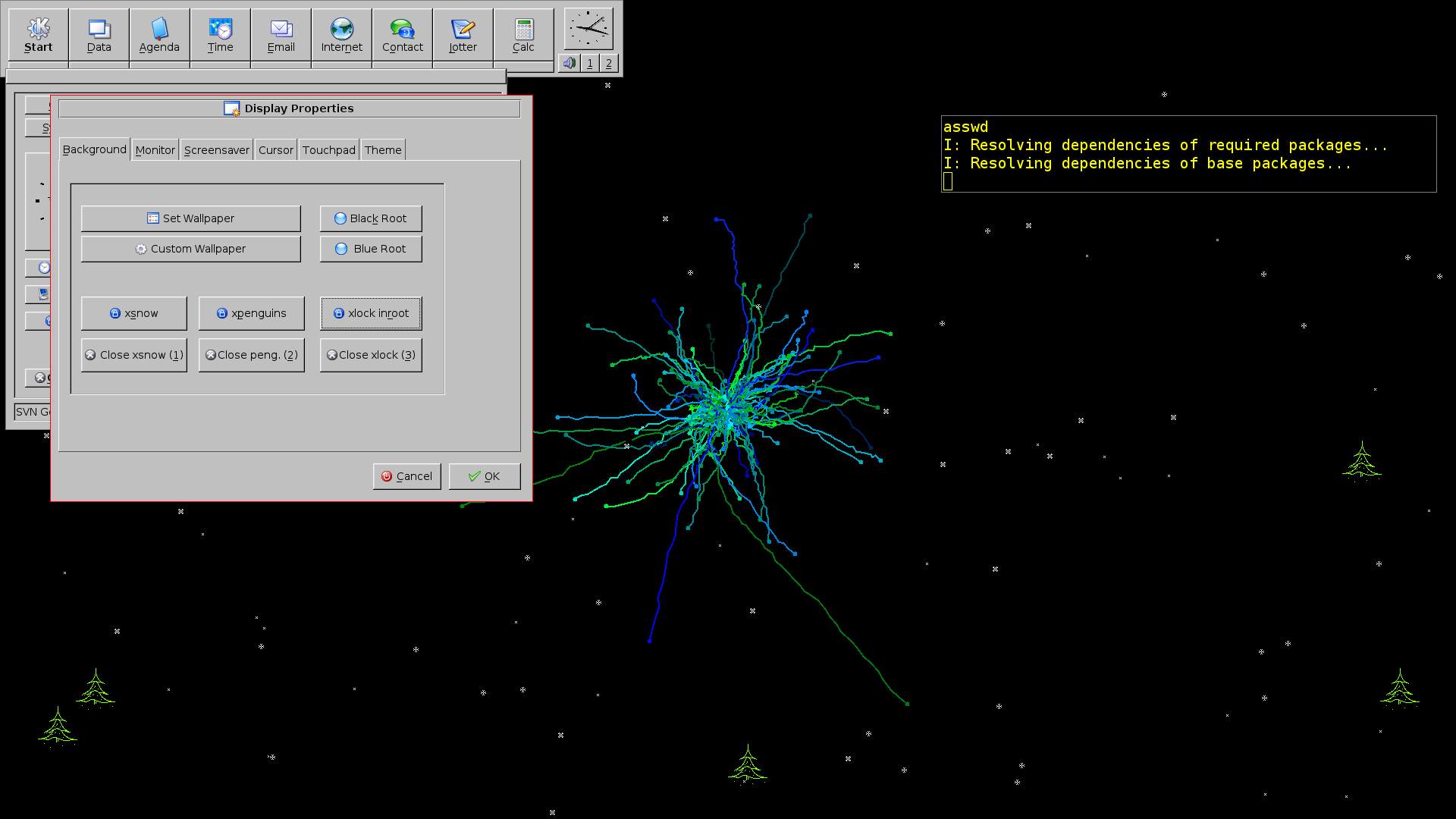Image resolution: width=1456 pixels, height=819 pixels.
Task: Open the Internet globe launcher
Action: [x=341, y=35]
